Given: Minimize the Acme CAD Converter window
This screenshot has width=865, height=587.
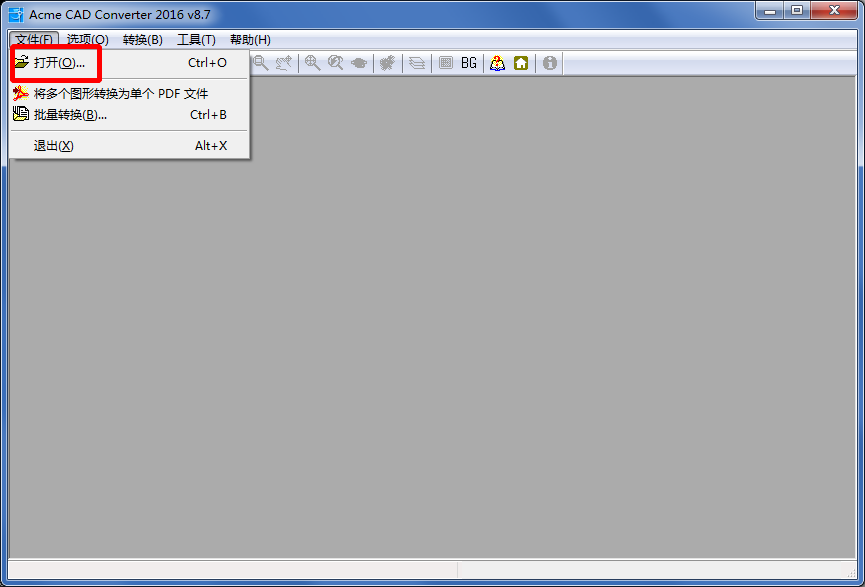Looking at the screenshot, I should pos(771,10).
